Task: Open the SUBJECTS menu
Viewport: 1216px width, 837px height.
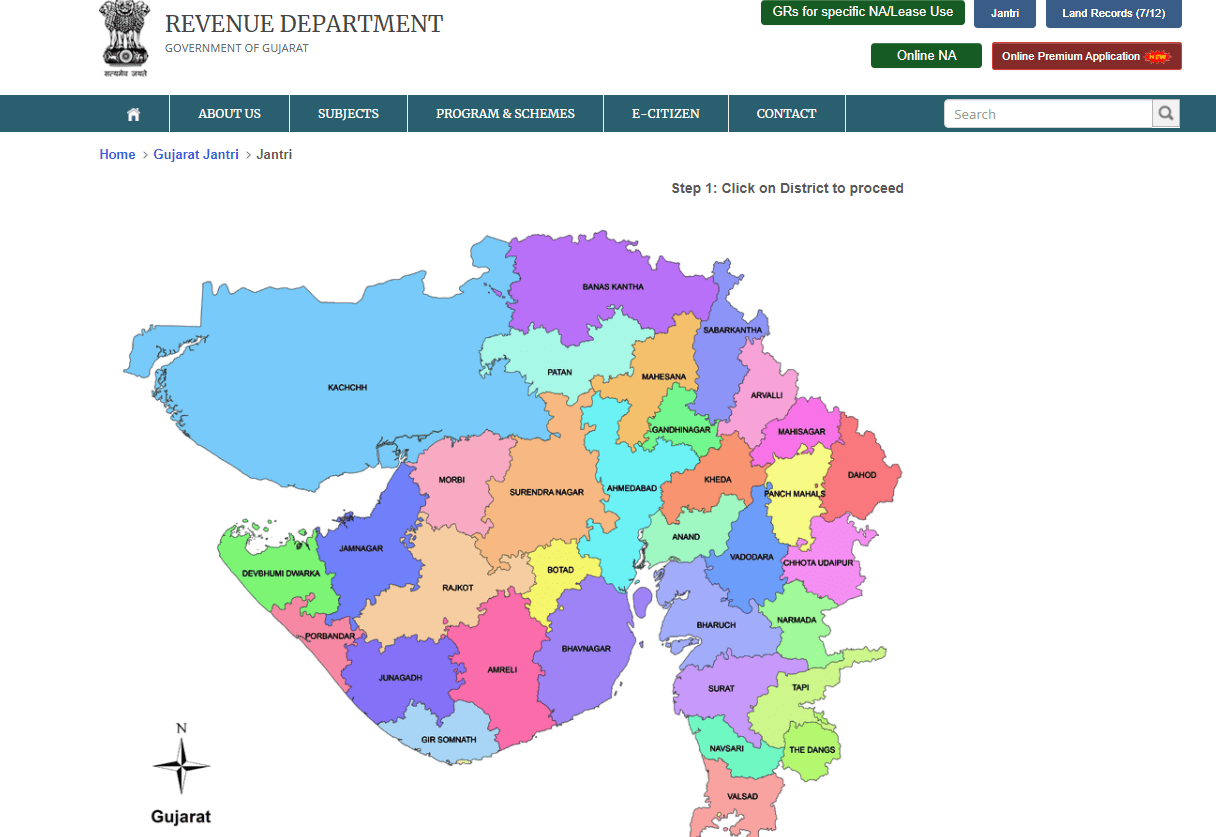Action: pos(347,113)
